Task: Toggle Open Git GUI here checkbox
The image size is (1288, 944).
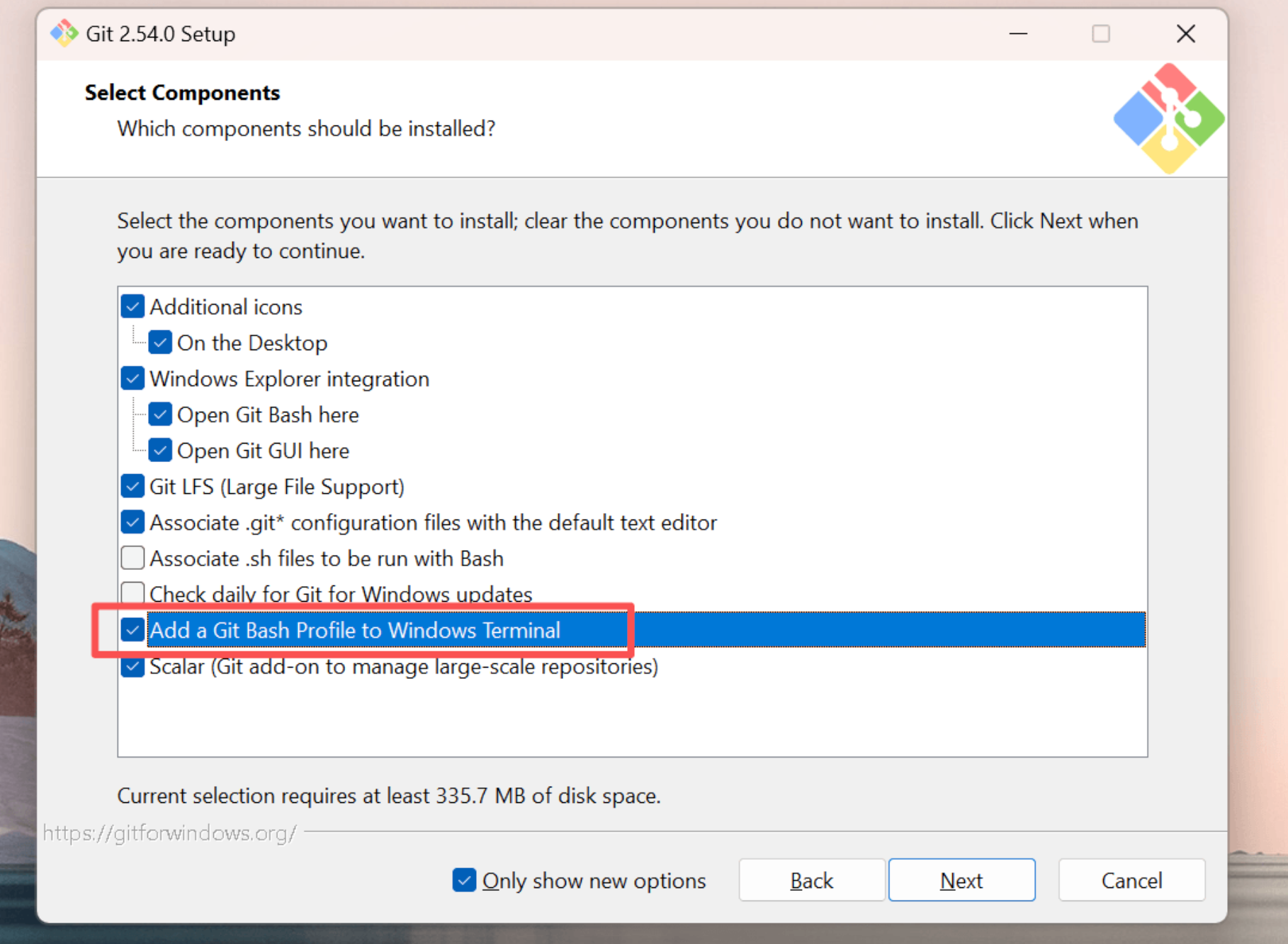Action: coord(160,451)
